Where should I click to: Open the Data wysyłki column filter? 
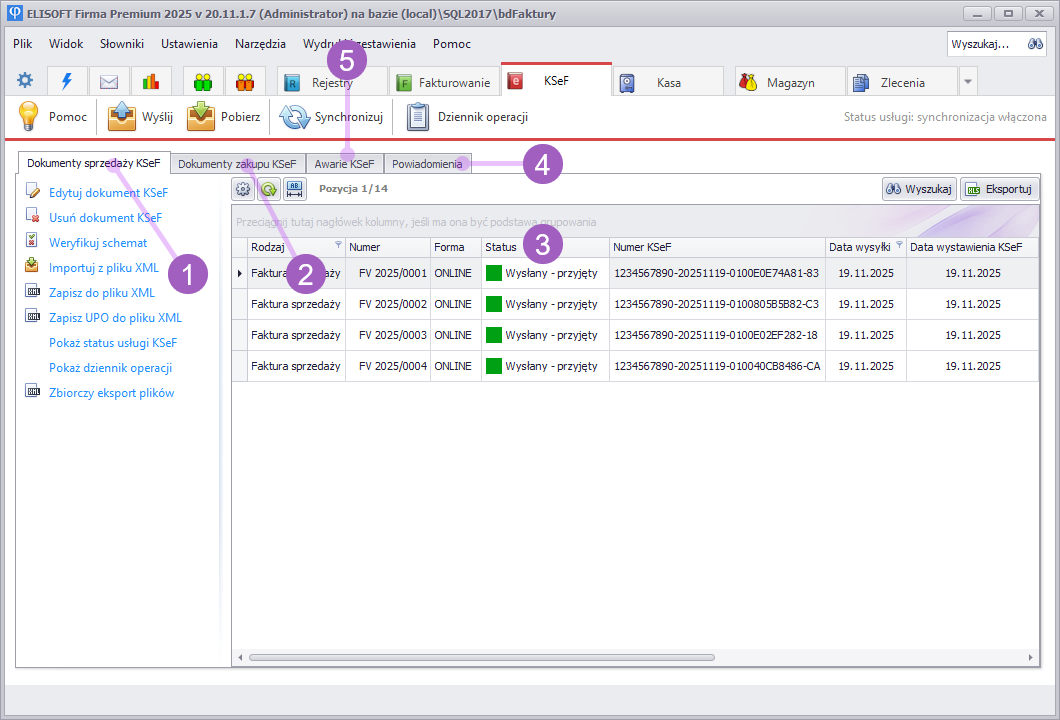(899, 245)
